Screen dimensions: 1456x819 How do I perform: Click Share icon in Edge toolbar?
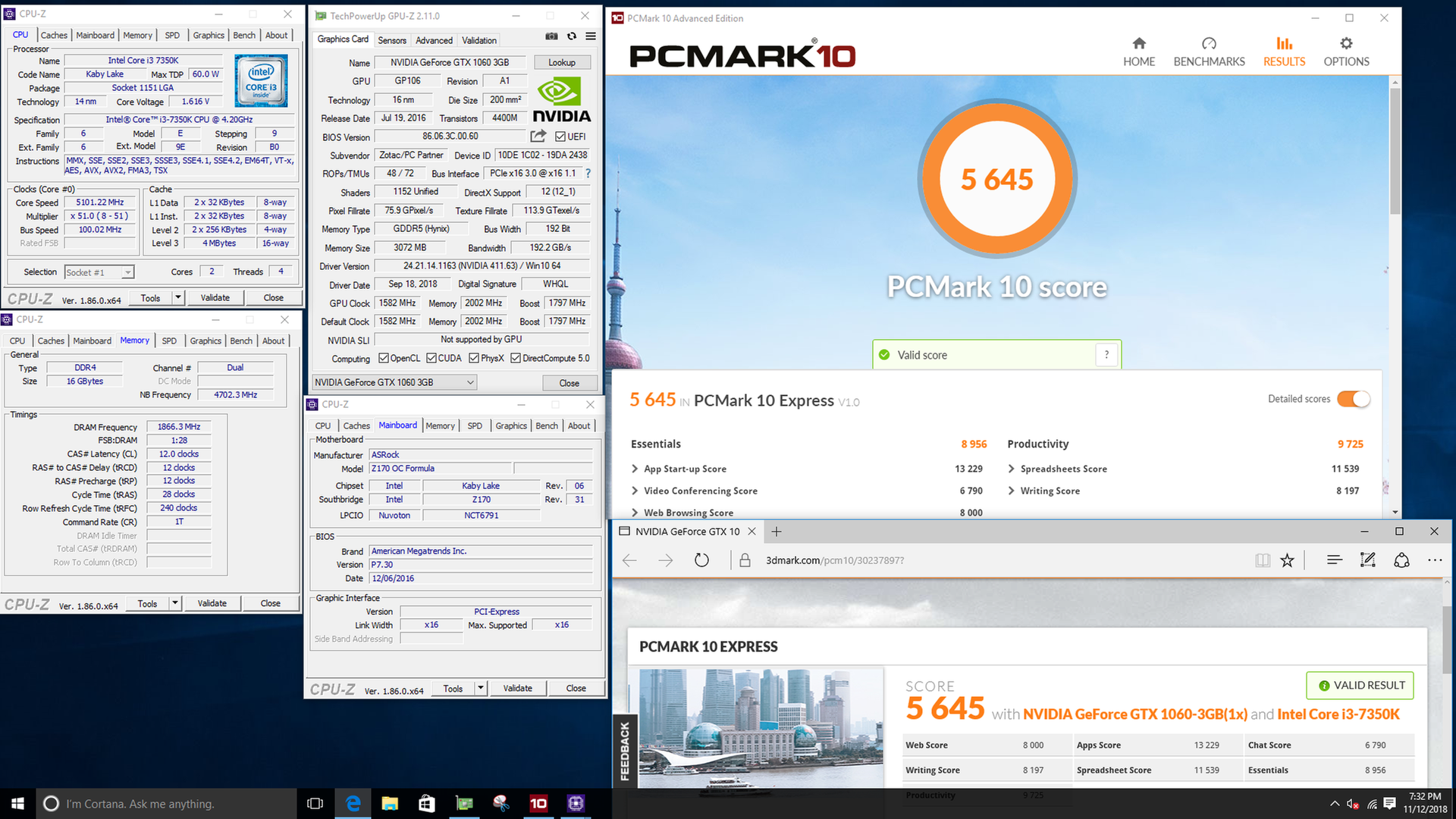pos(1401,560)
